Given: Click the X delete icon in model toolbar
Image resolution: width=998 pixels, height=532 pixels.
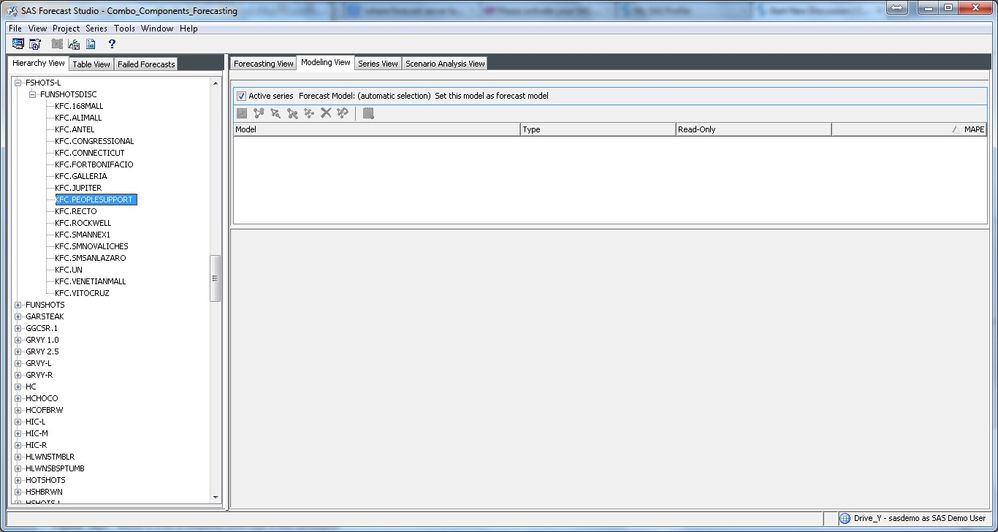Looking at the screenshot, I should pos(326,113).
